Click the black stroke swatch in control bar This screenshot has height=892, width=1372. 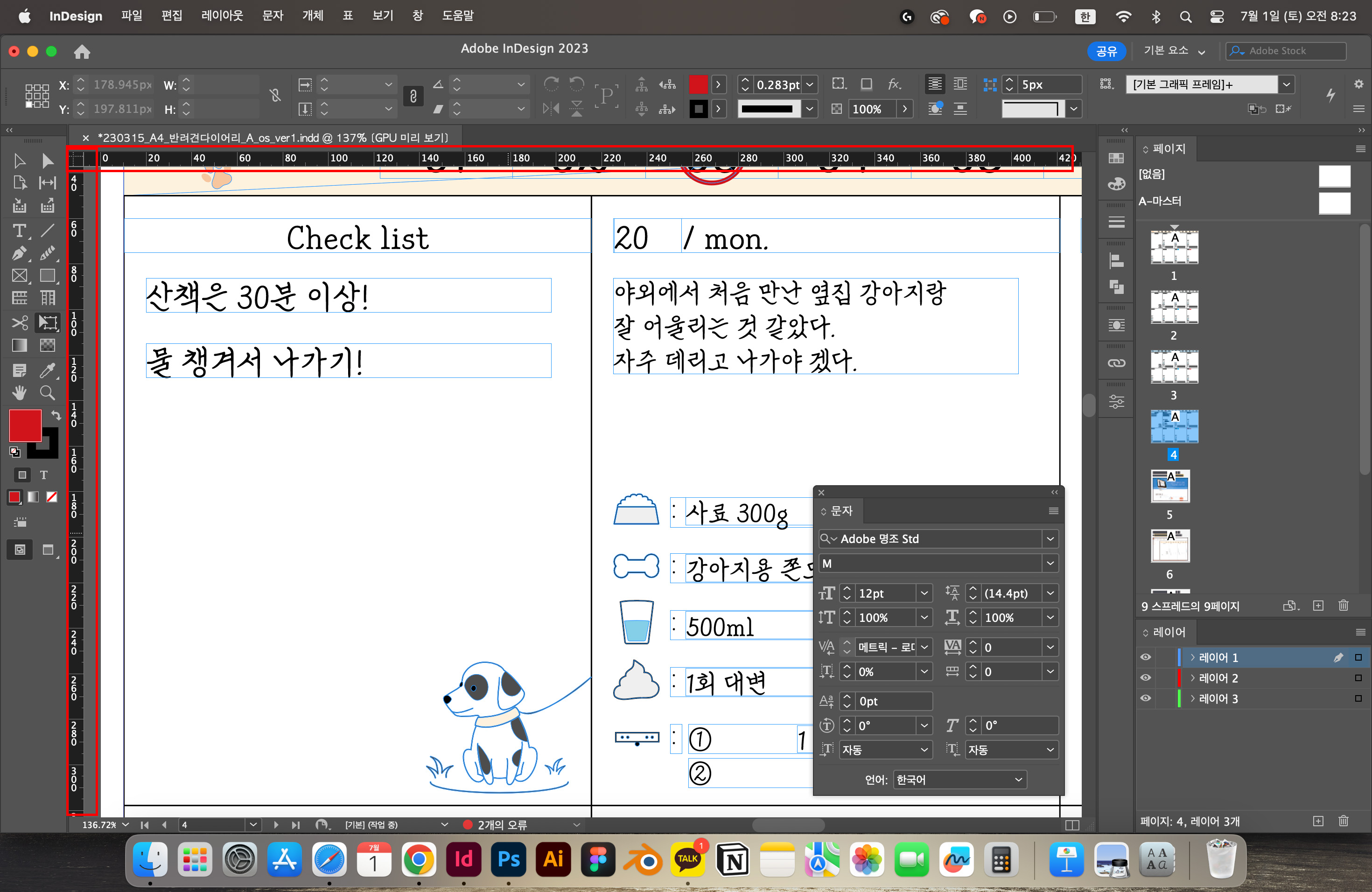tap(698, 109)
